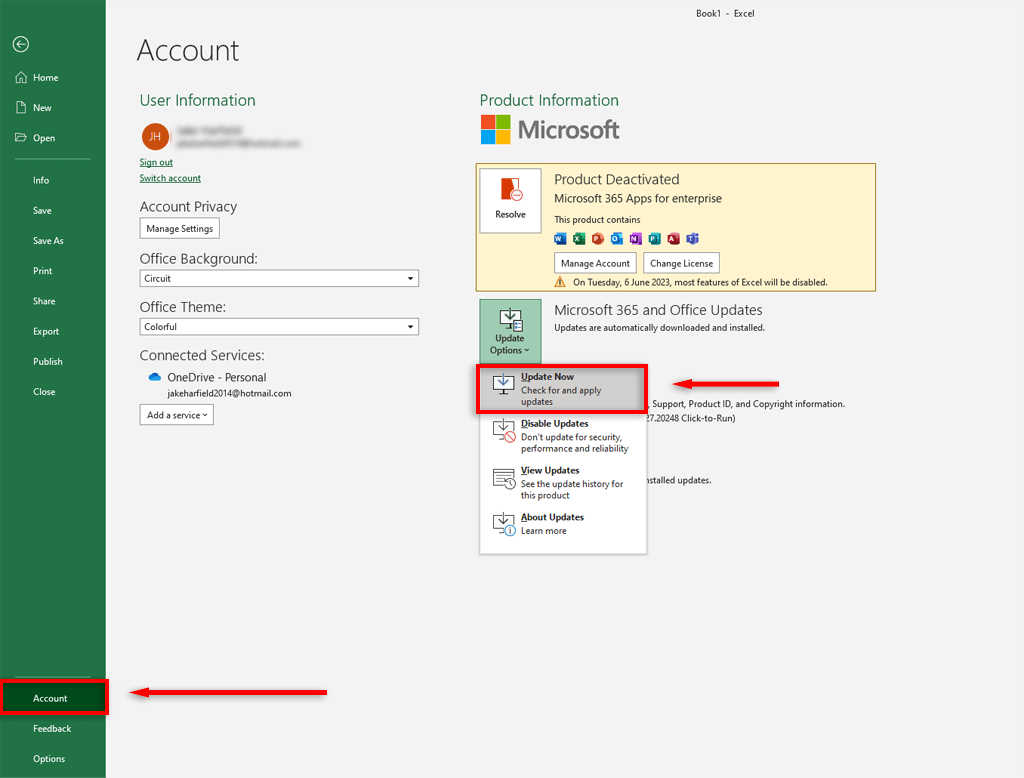The height and width of the screenshot is (778, 1024).
Task: Click the OneDrive cloud icon
Action: pyautogui.click(x=155, y=377)
